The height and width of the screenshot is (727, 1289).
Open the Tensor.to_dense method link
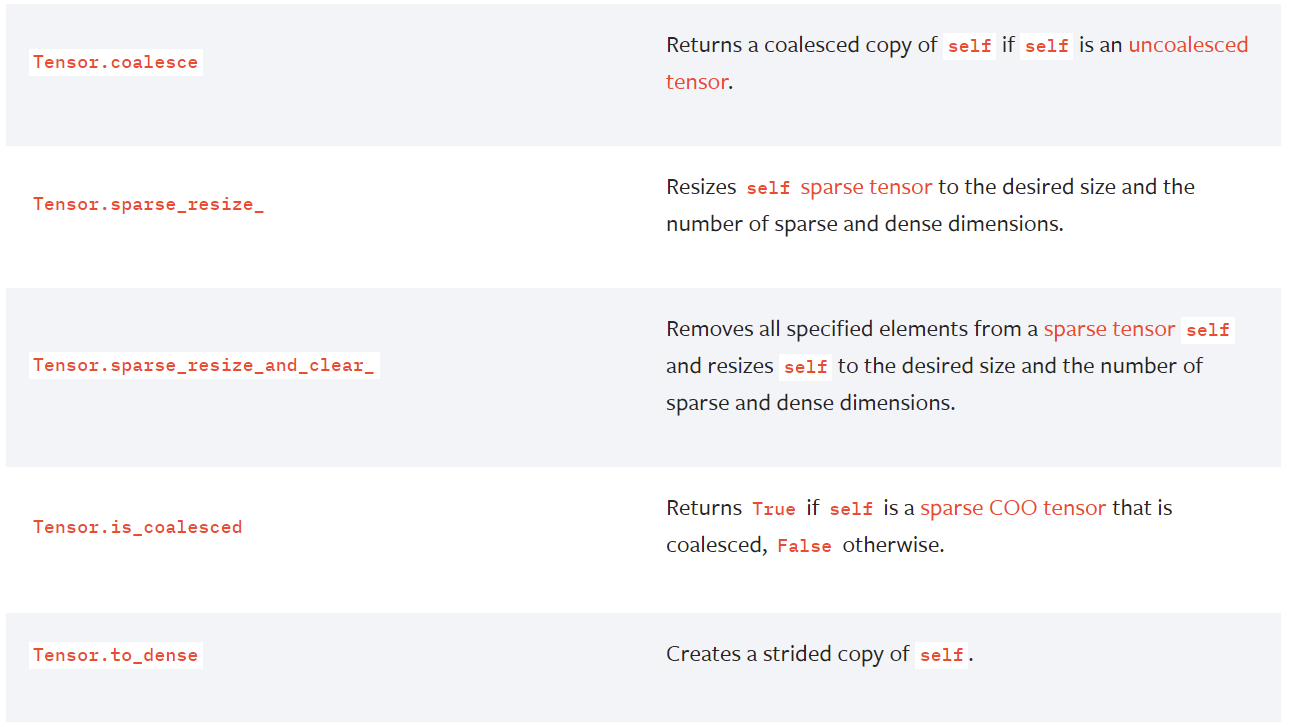115,656
